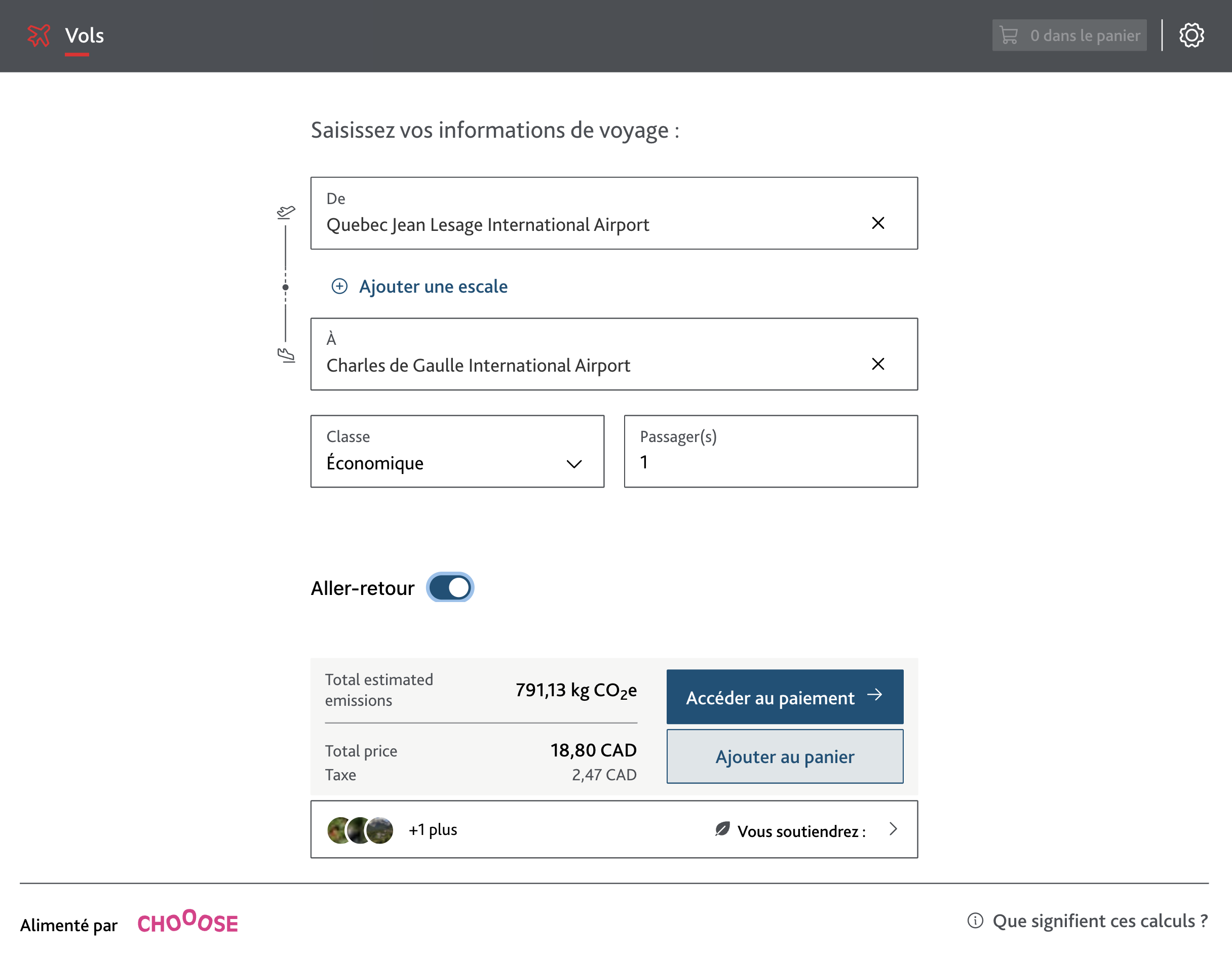The image size is (1232, 957).
Task: Toggle the Aller-retour switch off
Action: pyautogui.click(x=450, y=588)
